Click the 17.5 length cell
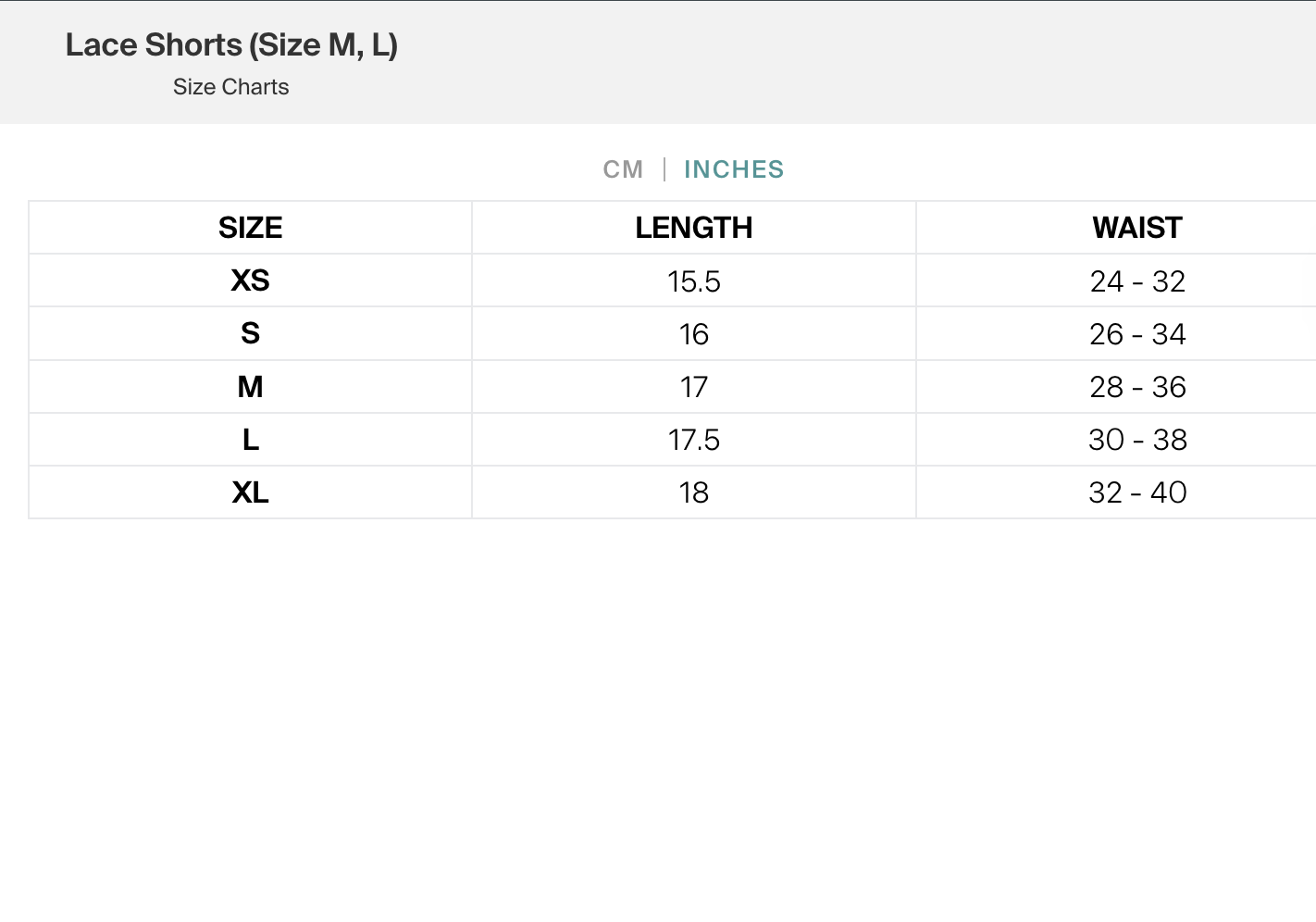Image resolution: width=1316 pixels, height=922 pixels. pos(694,440)
